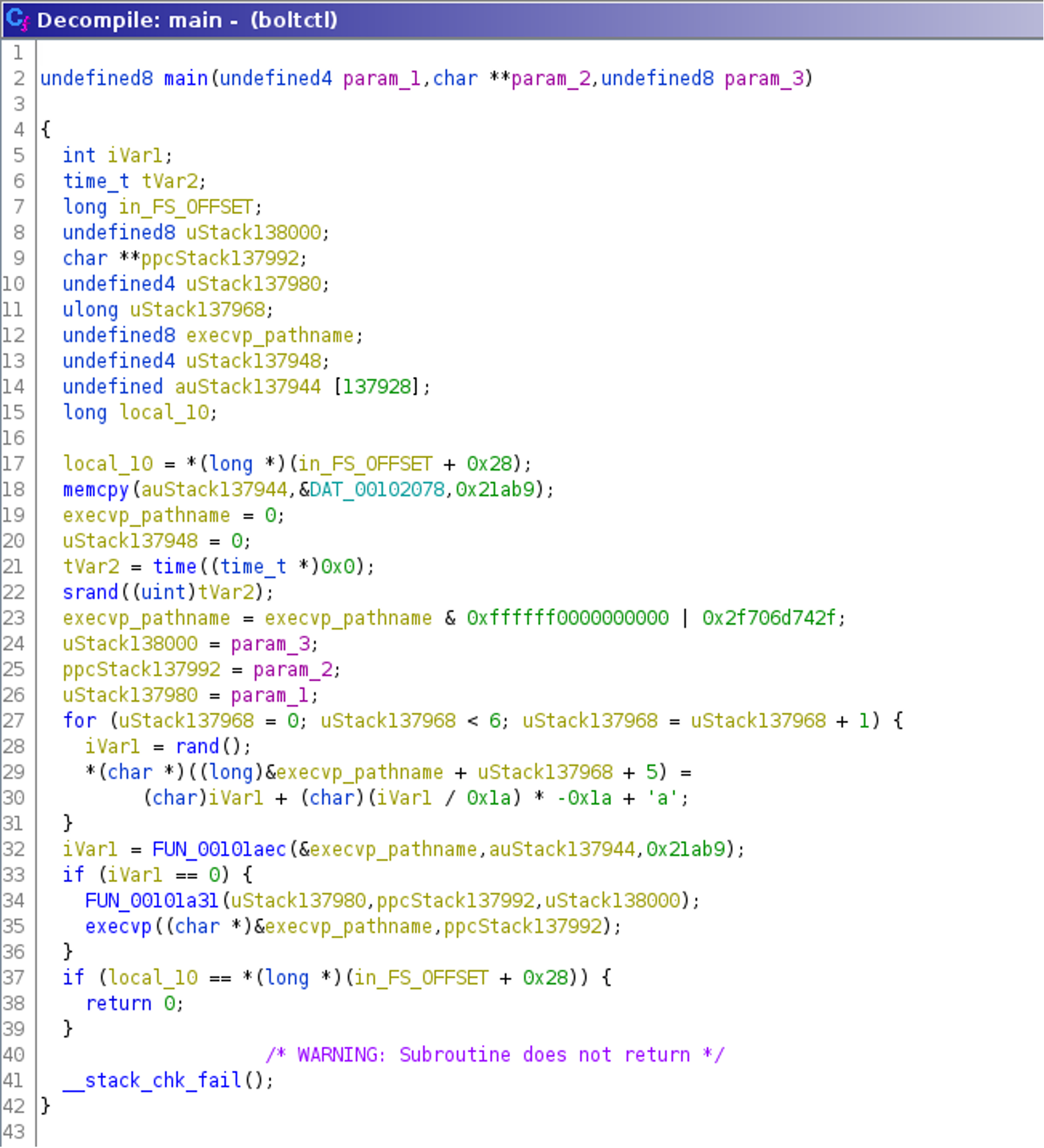This screenshot has height=1148, width=1044.
Task: Click the 'time' function call on line 21
Action: [x=175, y=567]
